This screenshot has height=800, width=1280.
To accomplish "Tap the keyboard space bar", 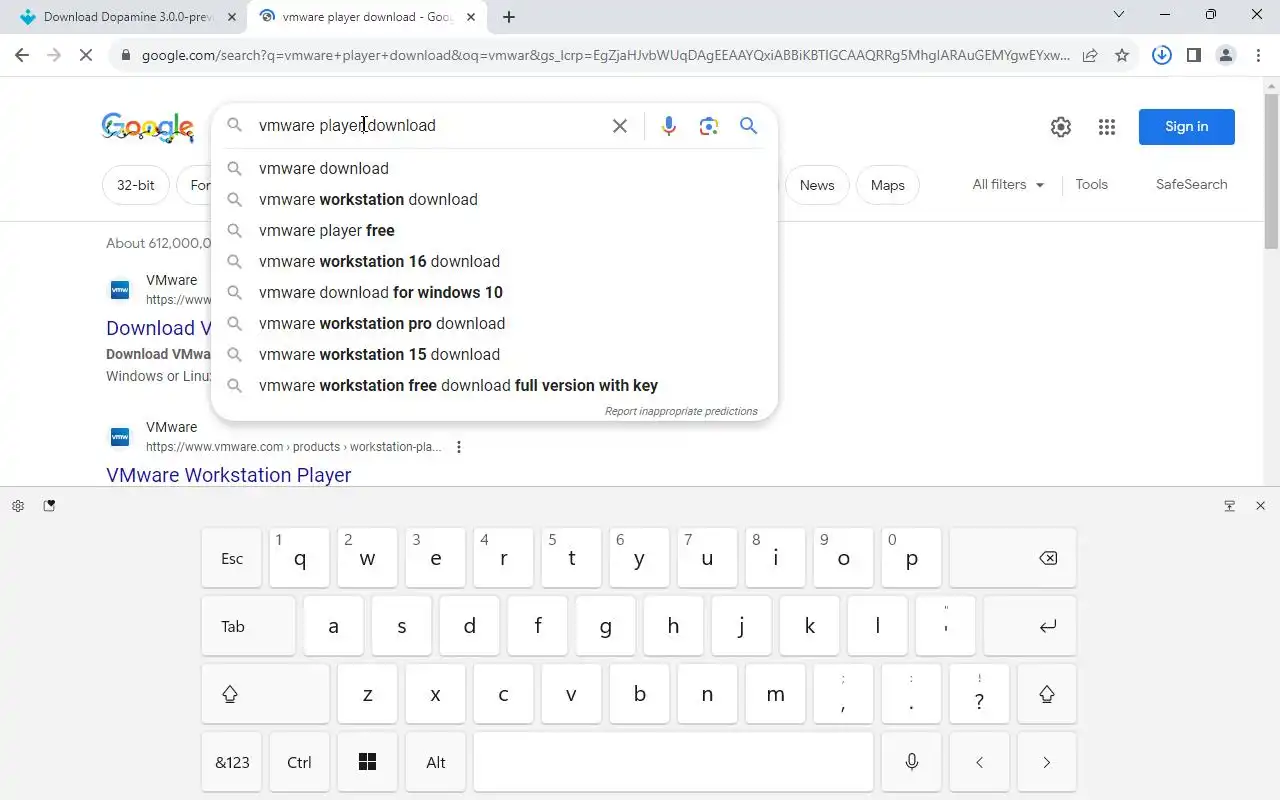I will pyautogui.click(x=673, y=762).
